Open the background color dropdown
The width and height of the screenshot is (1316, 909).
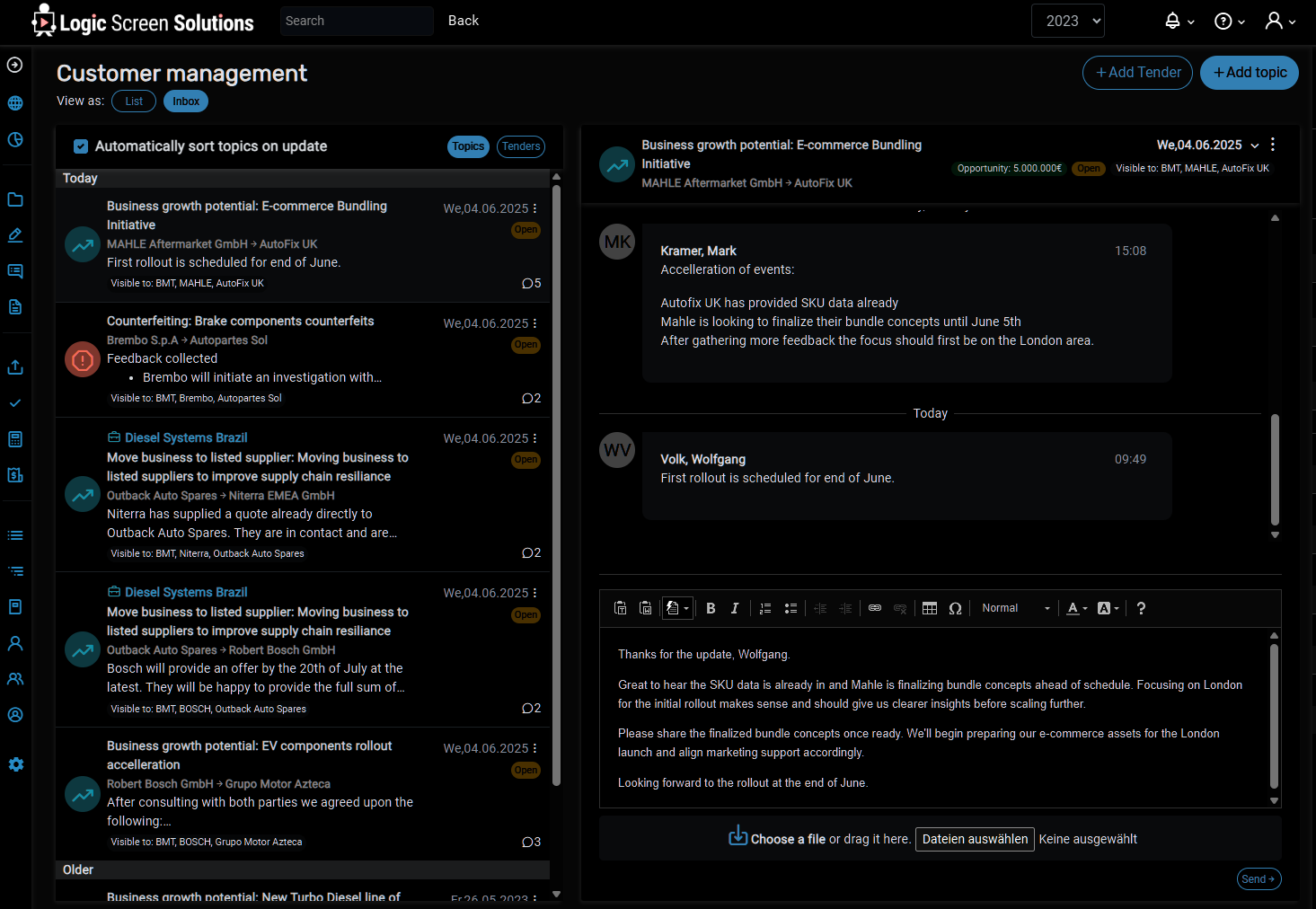1108,608
